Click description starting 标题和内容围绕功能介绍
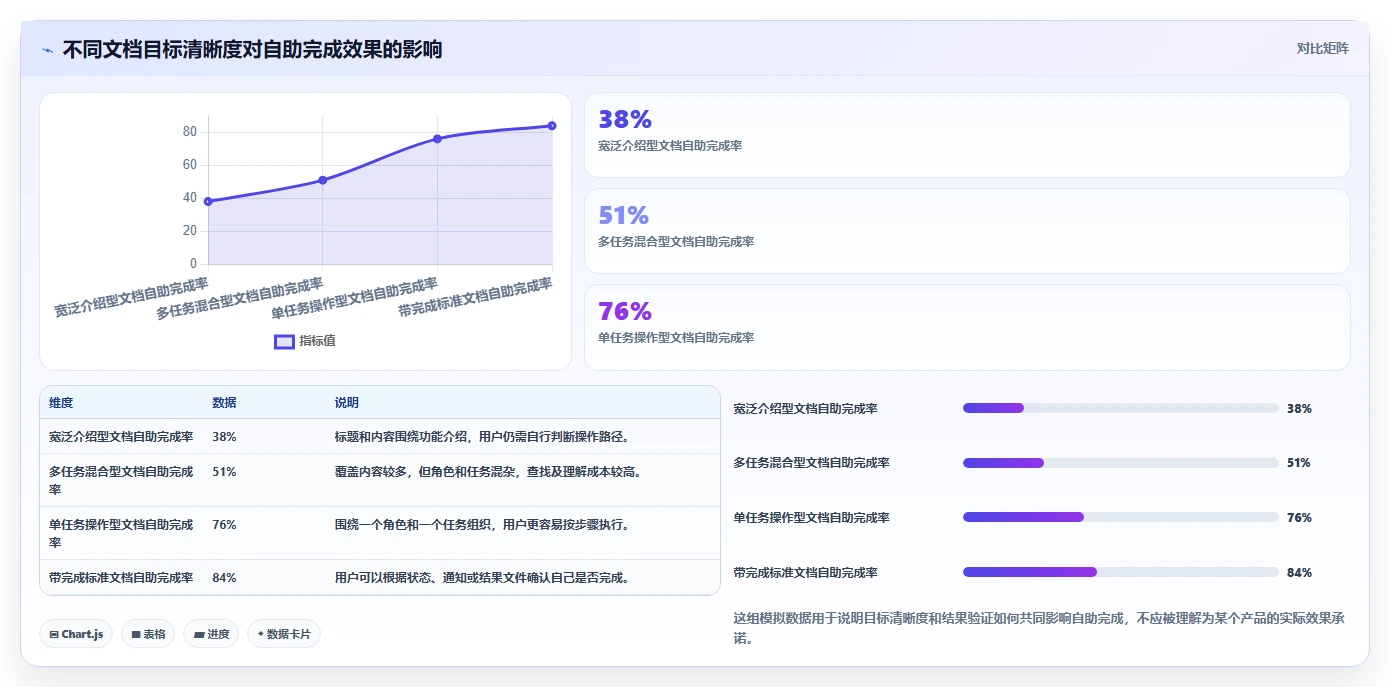The height and width of the screenshot is (687, 1390). [484, 437]
